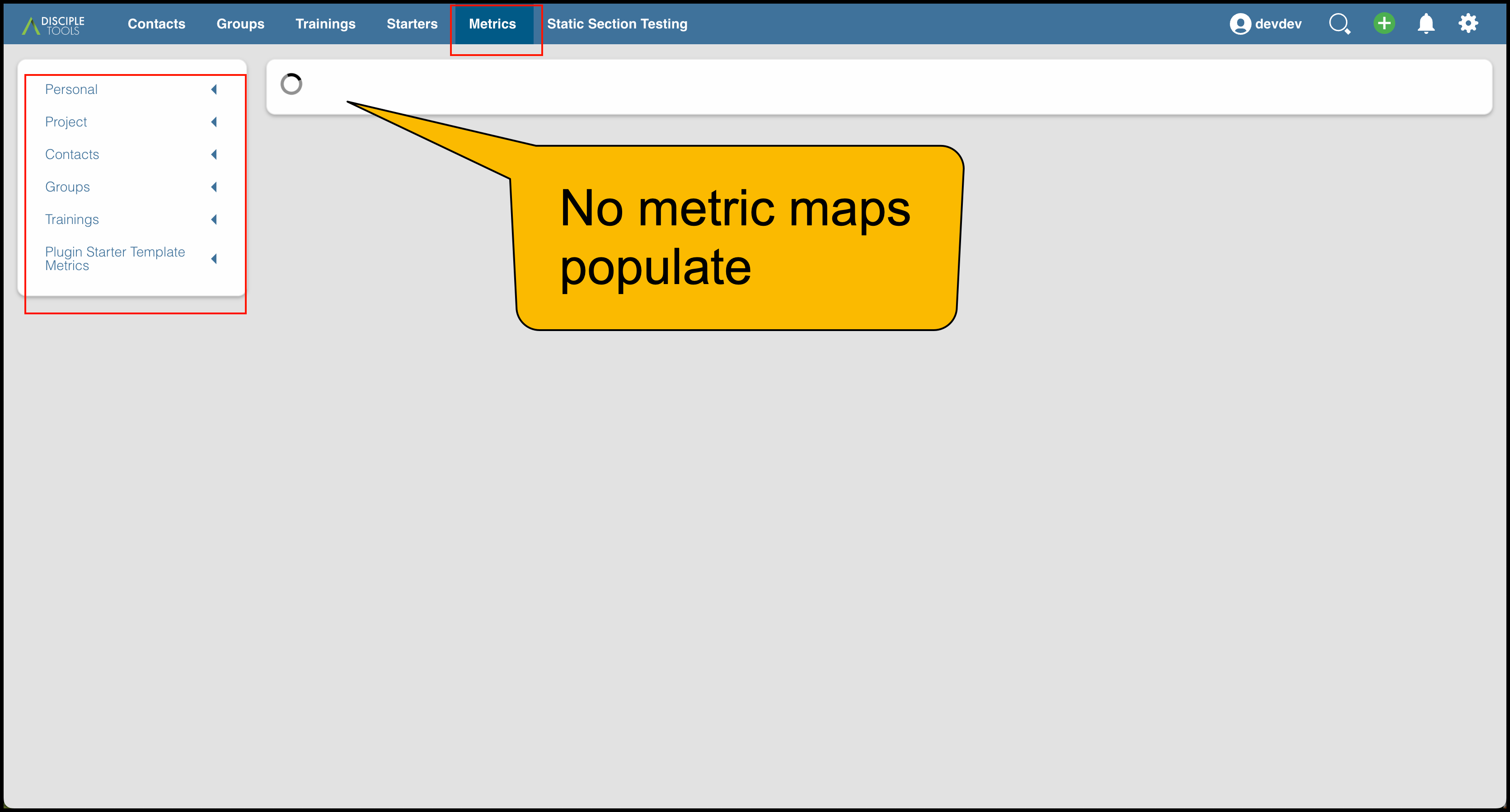This screenshot has width=1510, height=812.
Task: Open search with the magnifier icon
Action: (x=1340, y=23)
